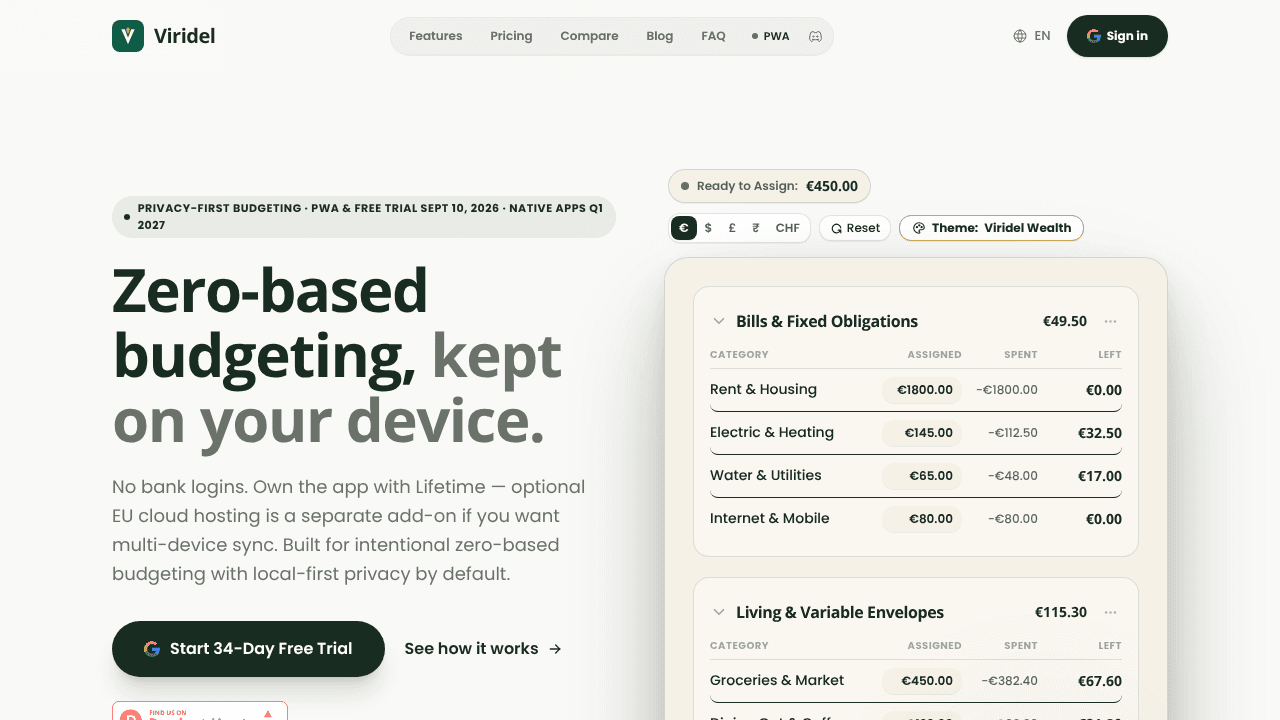Screen dimensions: 1280x720
Task: Select the Rent & Housing category name
Action: coord(763,389)
